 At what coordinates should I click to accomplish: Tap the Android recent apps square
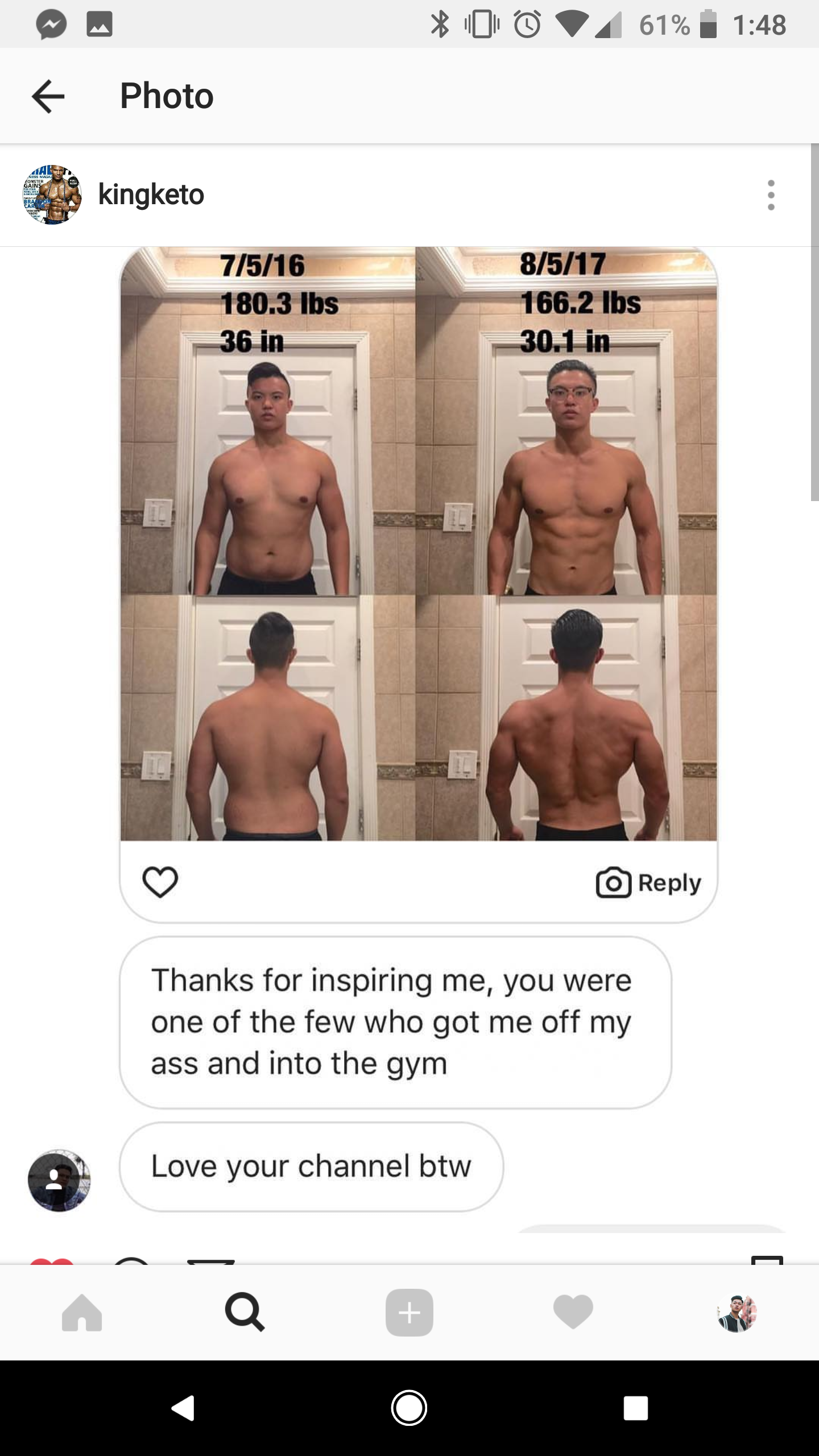tap(636, 1408)
